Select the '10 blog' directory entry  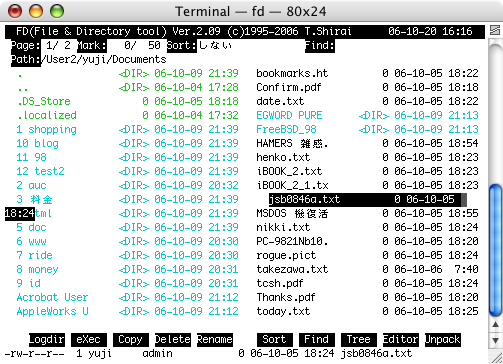(x=128, y=143)
